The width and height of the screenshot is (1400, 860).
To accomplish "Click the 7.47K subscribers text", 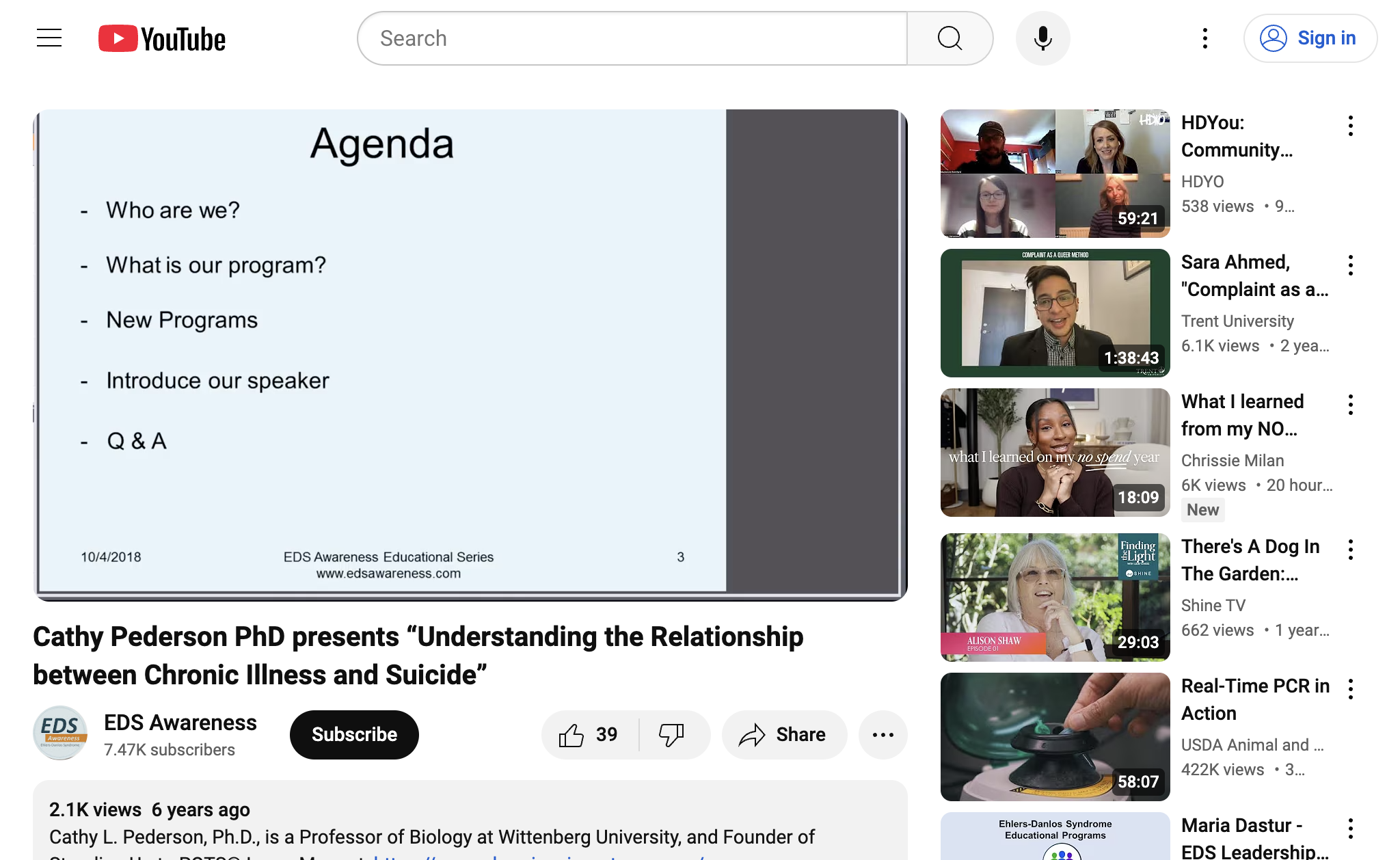I will [x=170, y=750].
